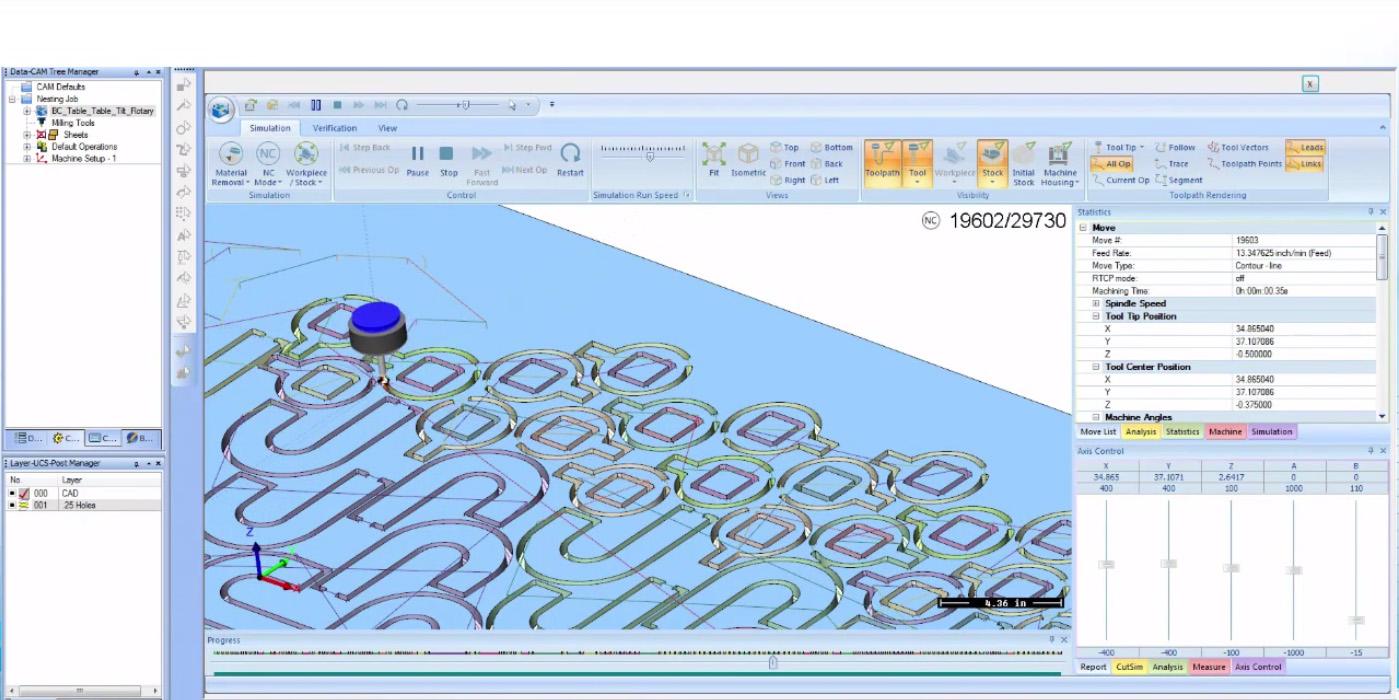Select the Right view

[x=788, y=181]
